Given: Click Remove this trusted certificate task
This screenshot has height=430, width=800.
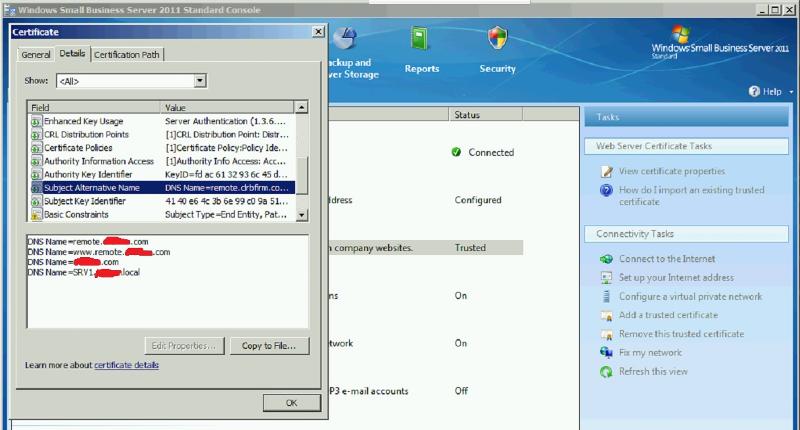Looking at the screenshot, I should click(682, 334).
